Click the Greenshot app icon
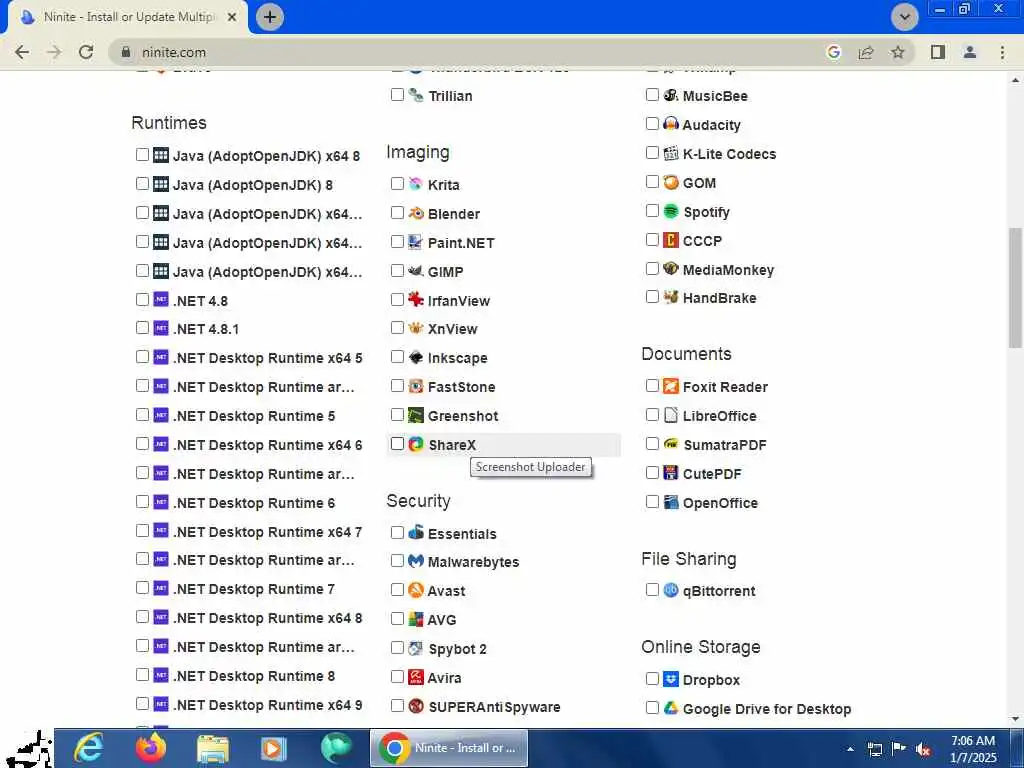 point(416,415)
